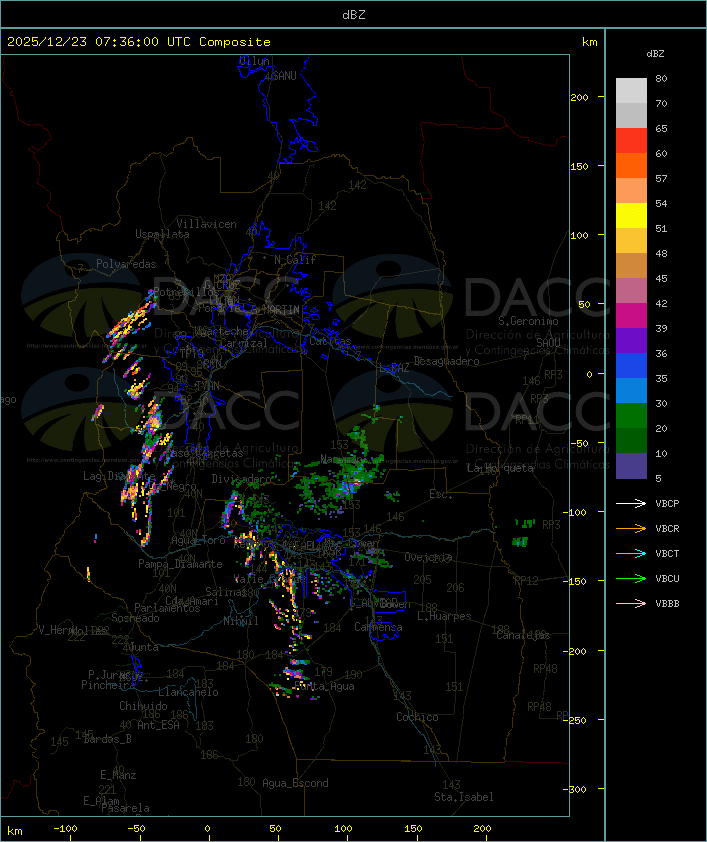Image resolution: width=707 pixels, height=842 pixels.
Task: Click the Sta.Isabel map label
Action: [464, 797]
